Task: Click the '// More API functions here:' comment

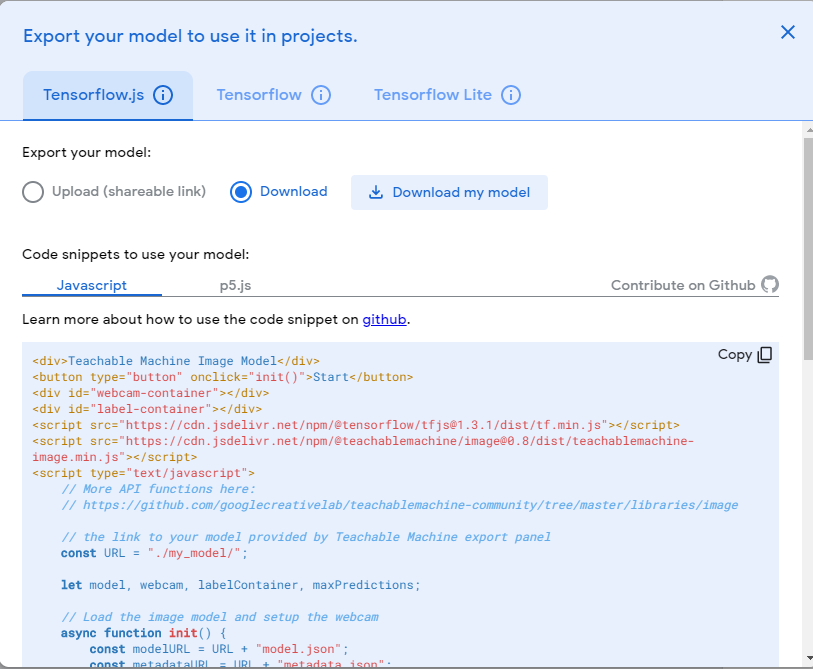Action: pos(158,489)
